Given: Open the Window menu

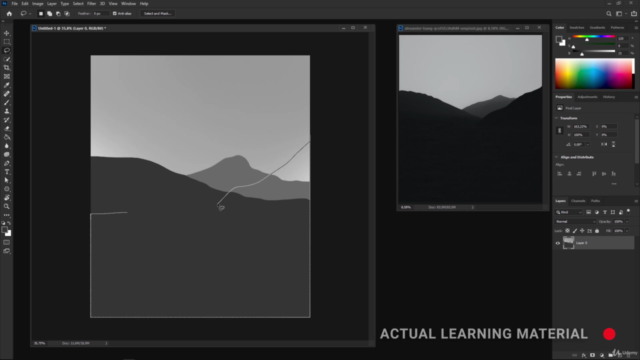Looking at the screenshot, I should click(x=128, y=4).
